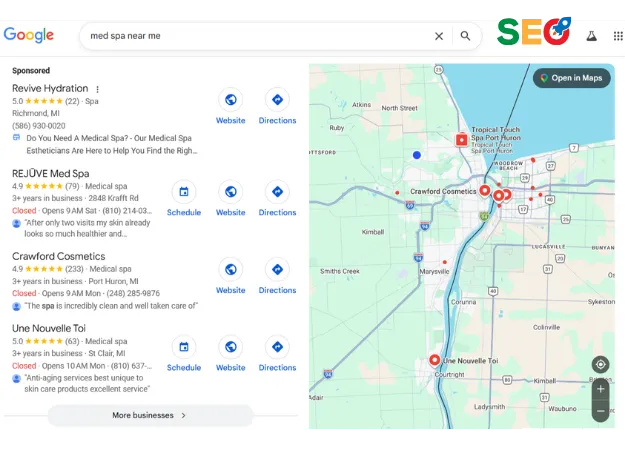The height and width of the screenshot is (450, 625).
Task: Click the magnifying glass search icon
Action: pyautogui.click(x=465, y=36)
